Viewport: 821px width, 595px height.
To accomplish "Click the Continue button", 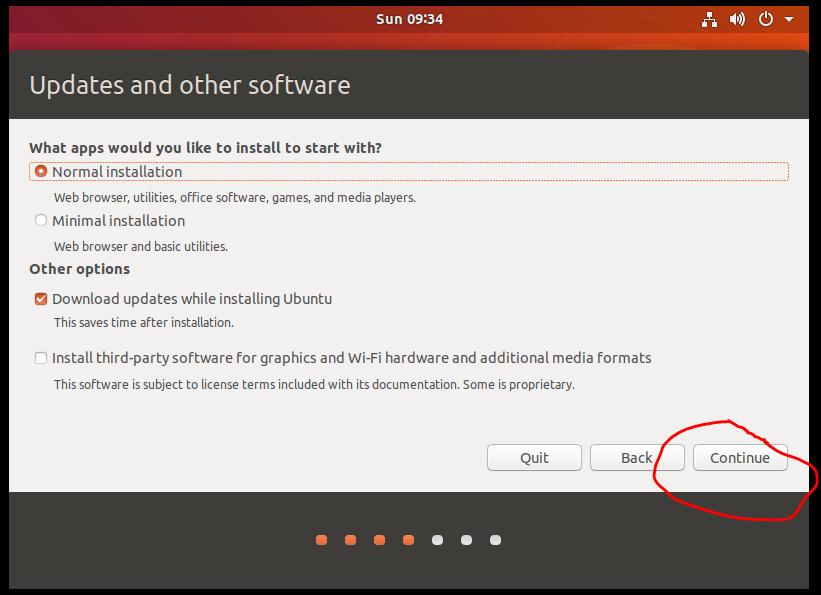I will click(x=740, y=457).
